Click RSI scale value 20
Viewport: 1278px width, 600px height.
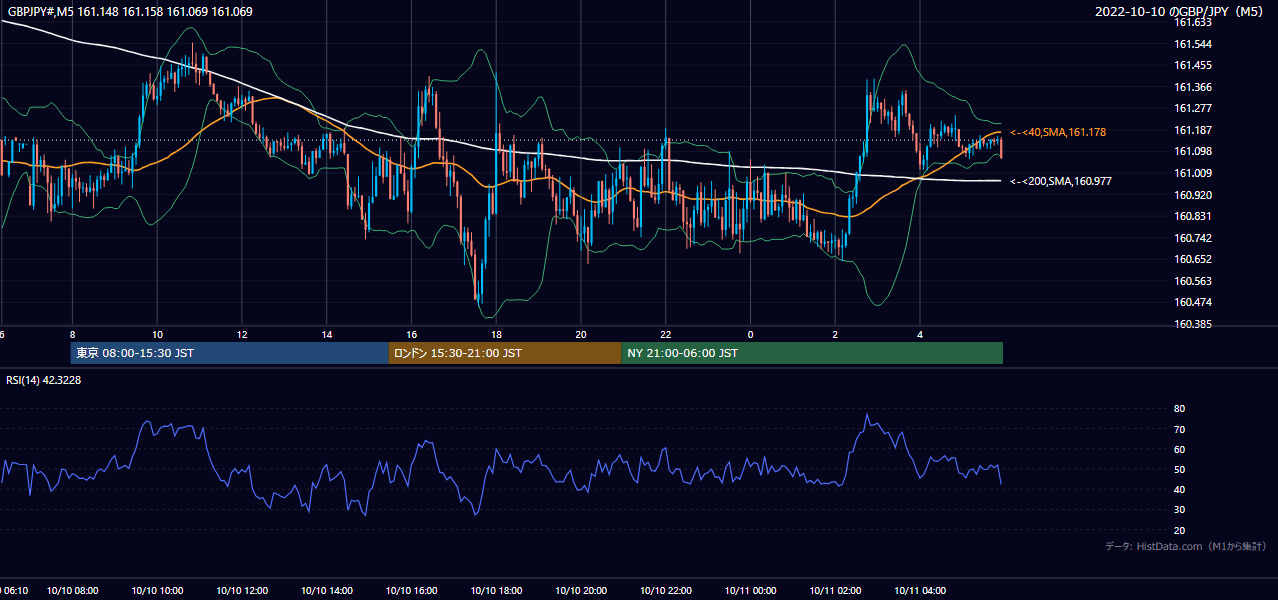pos(1180,530)
